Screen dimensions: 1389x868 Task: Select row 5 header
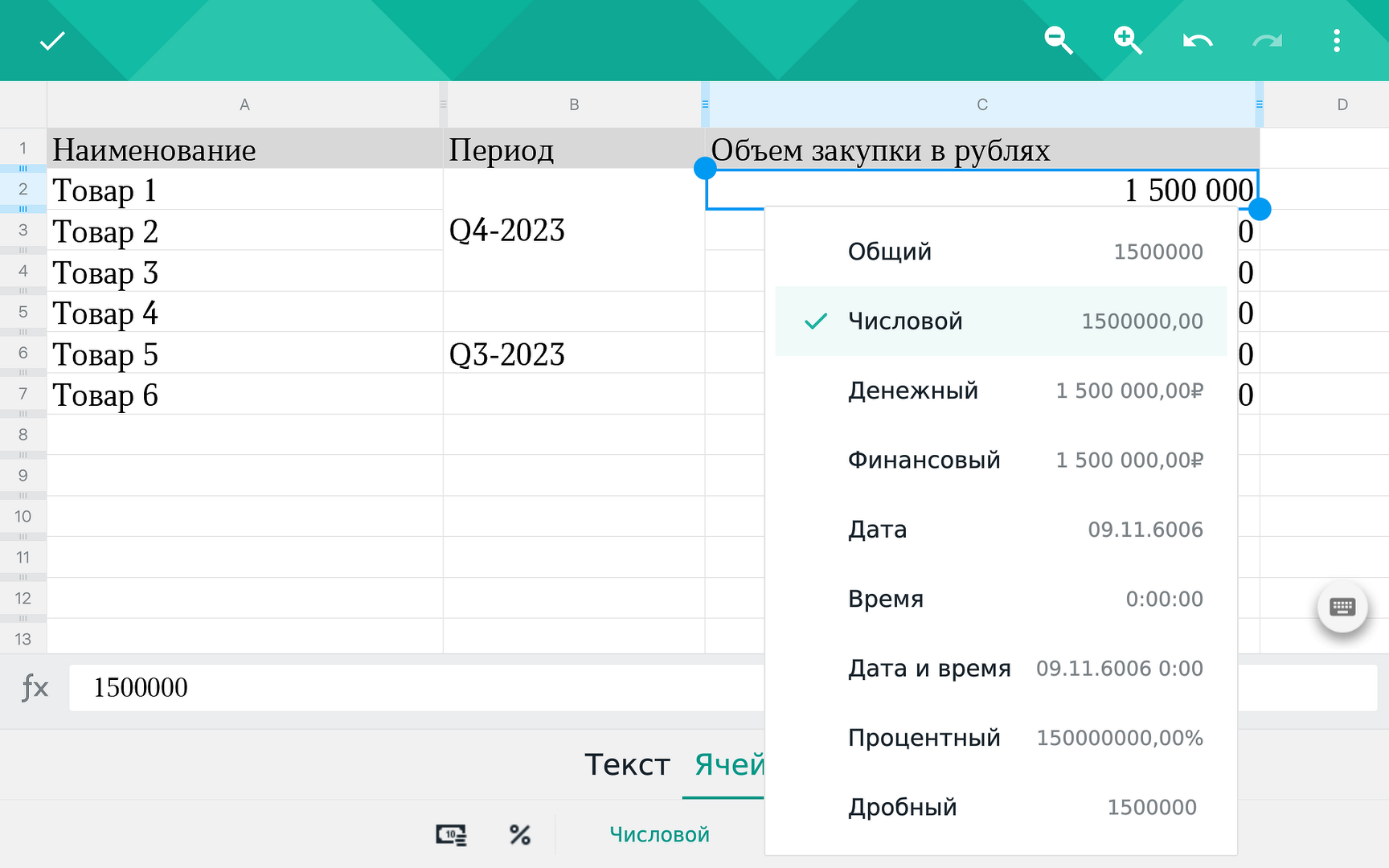(x=23, y=312)
